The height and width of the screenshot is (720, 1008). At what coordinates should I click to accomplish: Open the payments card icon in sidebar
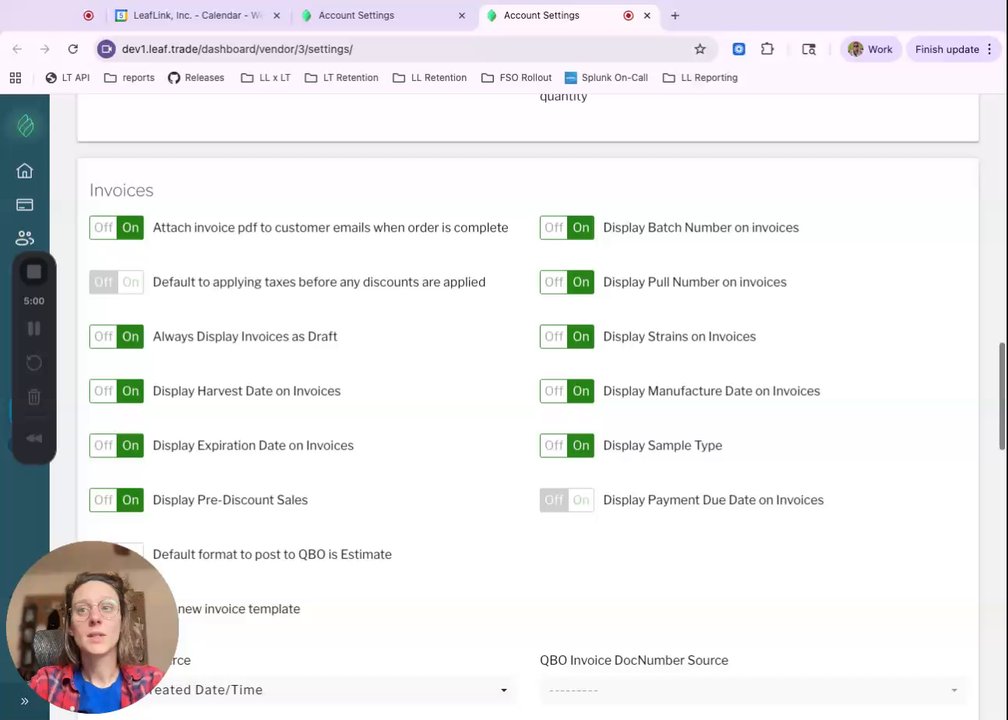[24, 204]
